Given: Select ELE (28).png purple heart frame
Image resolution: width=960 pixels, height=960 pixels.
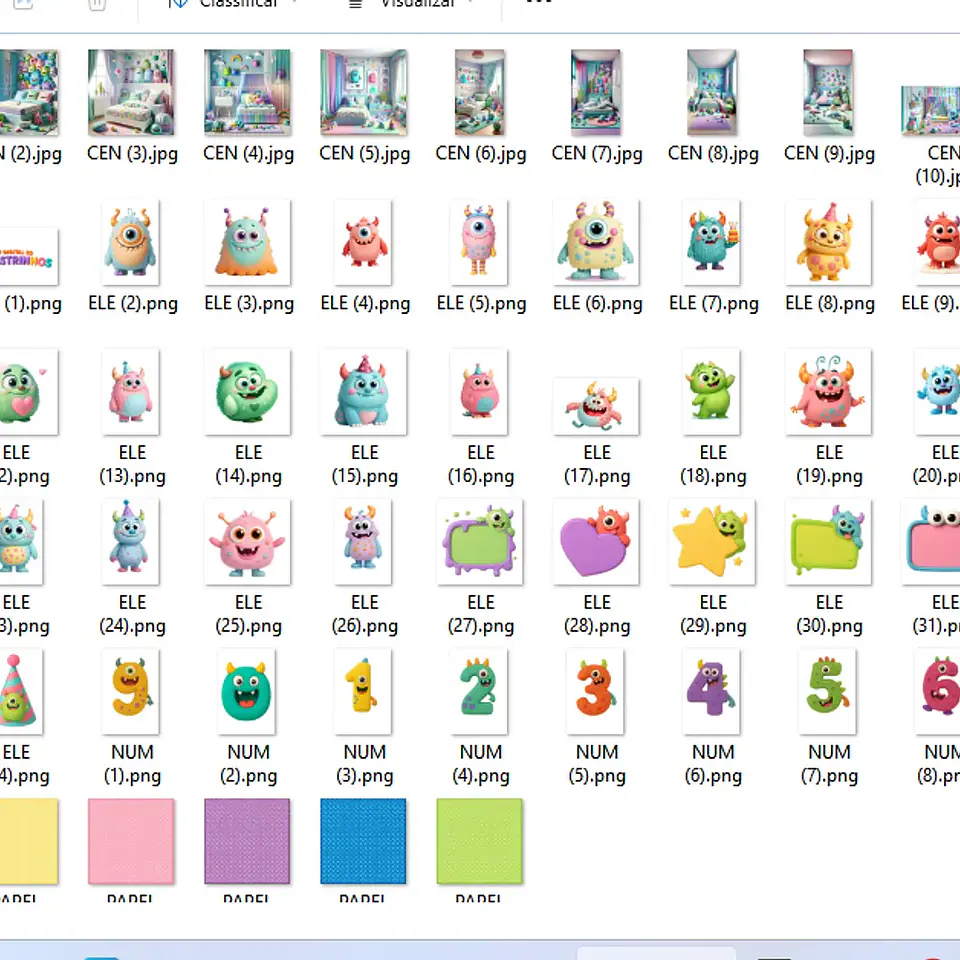Looking at the screenshot, I should coord(596,542).
